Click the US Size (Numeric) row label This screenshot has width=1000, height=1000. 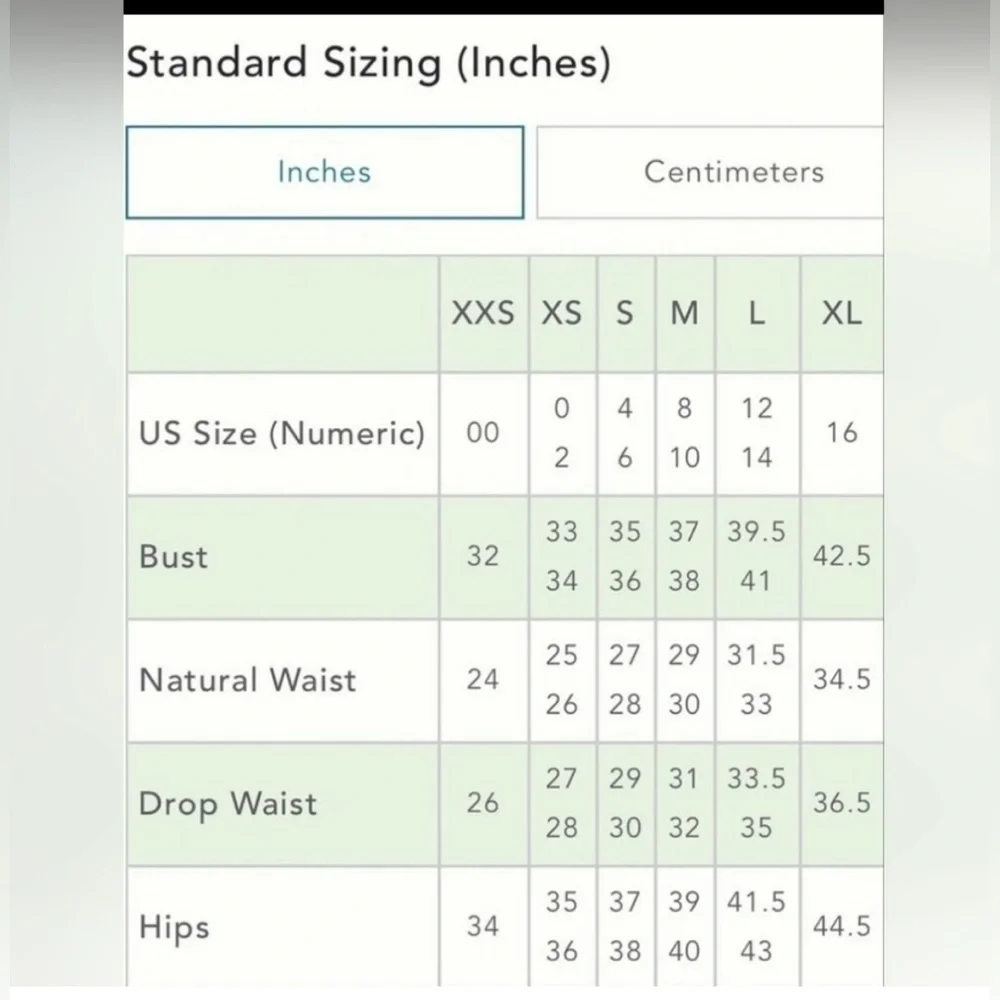(282, 434)
